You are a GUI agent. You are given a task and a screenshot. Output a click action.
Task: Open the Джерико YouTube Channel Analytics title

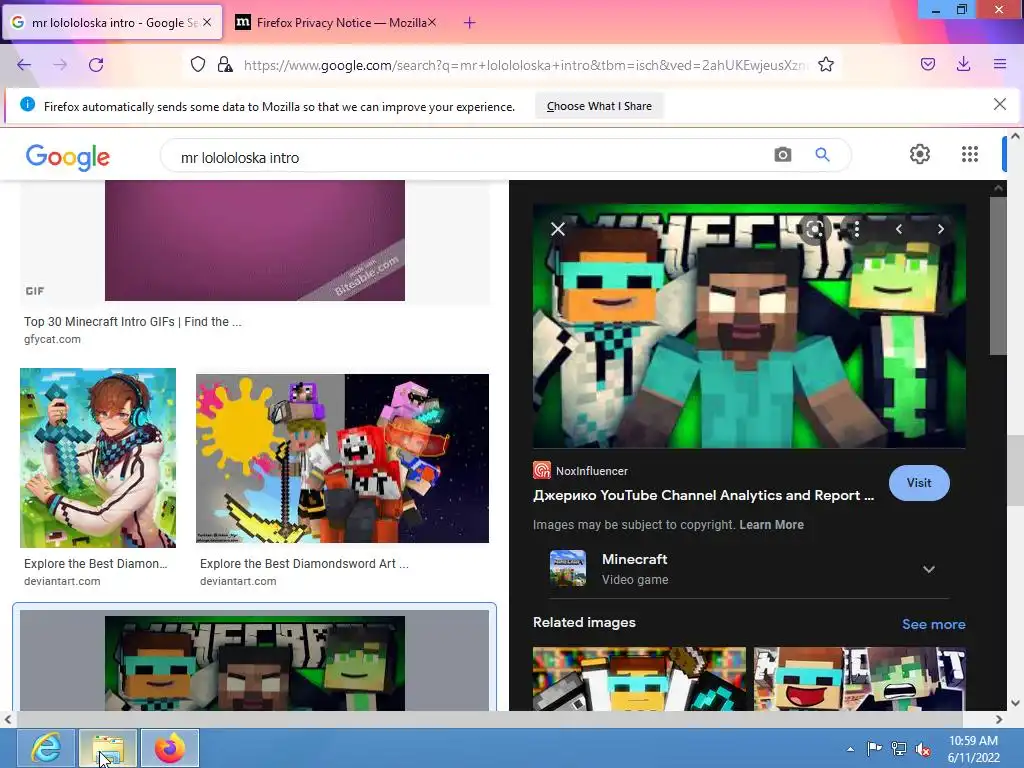click(703, 496)
